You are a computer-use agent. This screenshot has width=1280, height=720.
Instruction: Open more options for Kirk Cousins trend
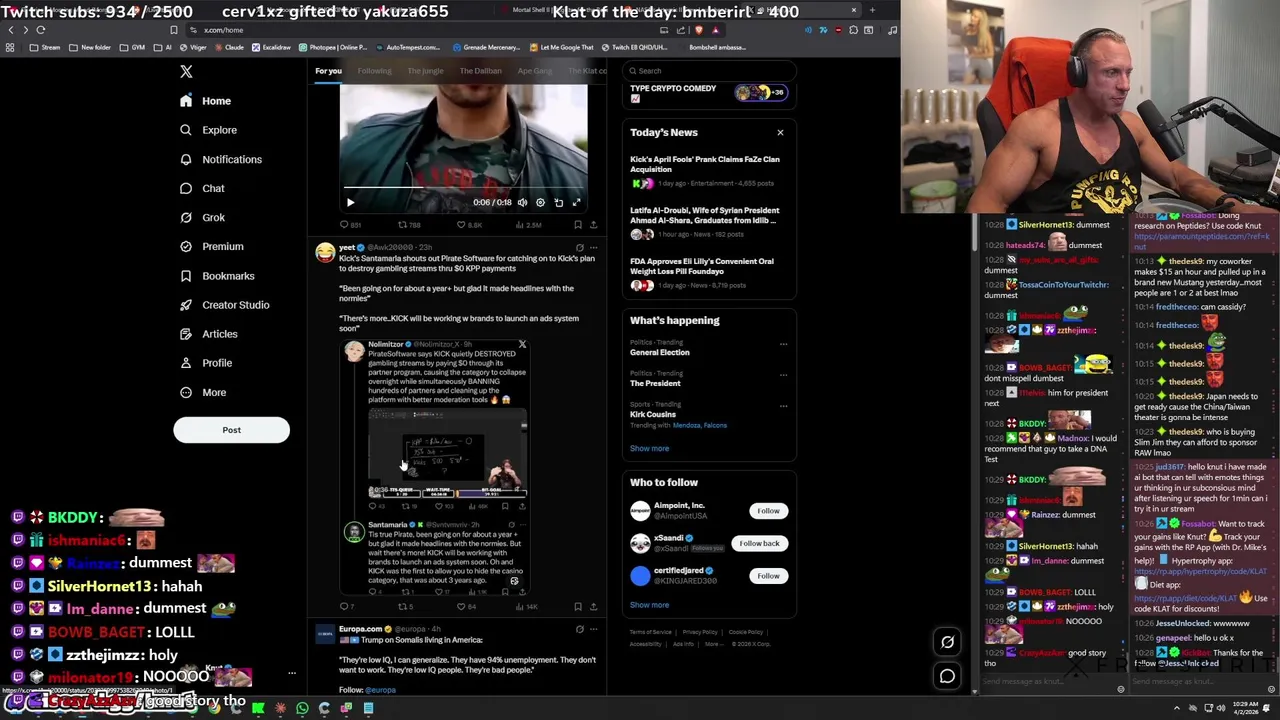(x=783, y=406)
